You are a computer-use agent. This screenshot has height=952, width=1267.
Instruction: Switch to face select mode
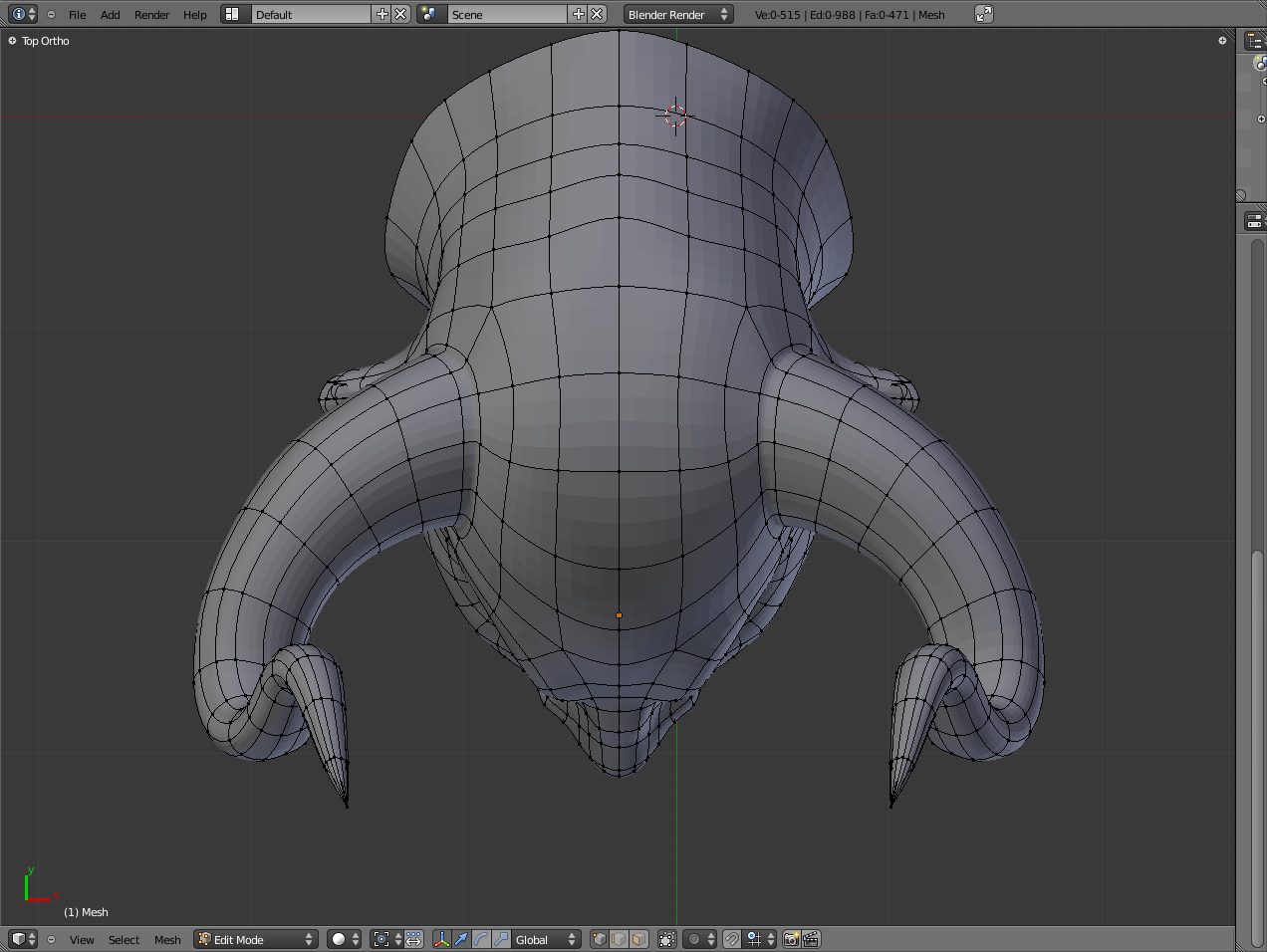click(638, 939)
